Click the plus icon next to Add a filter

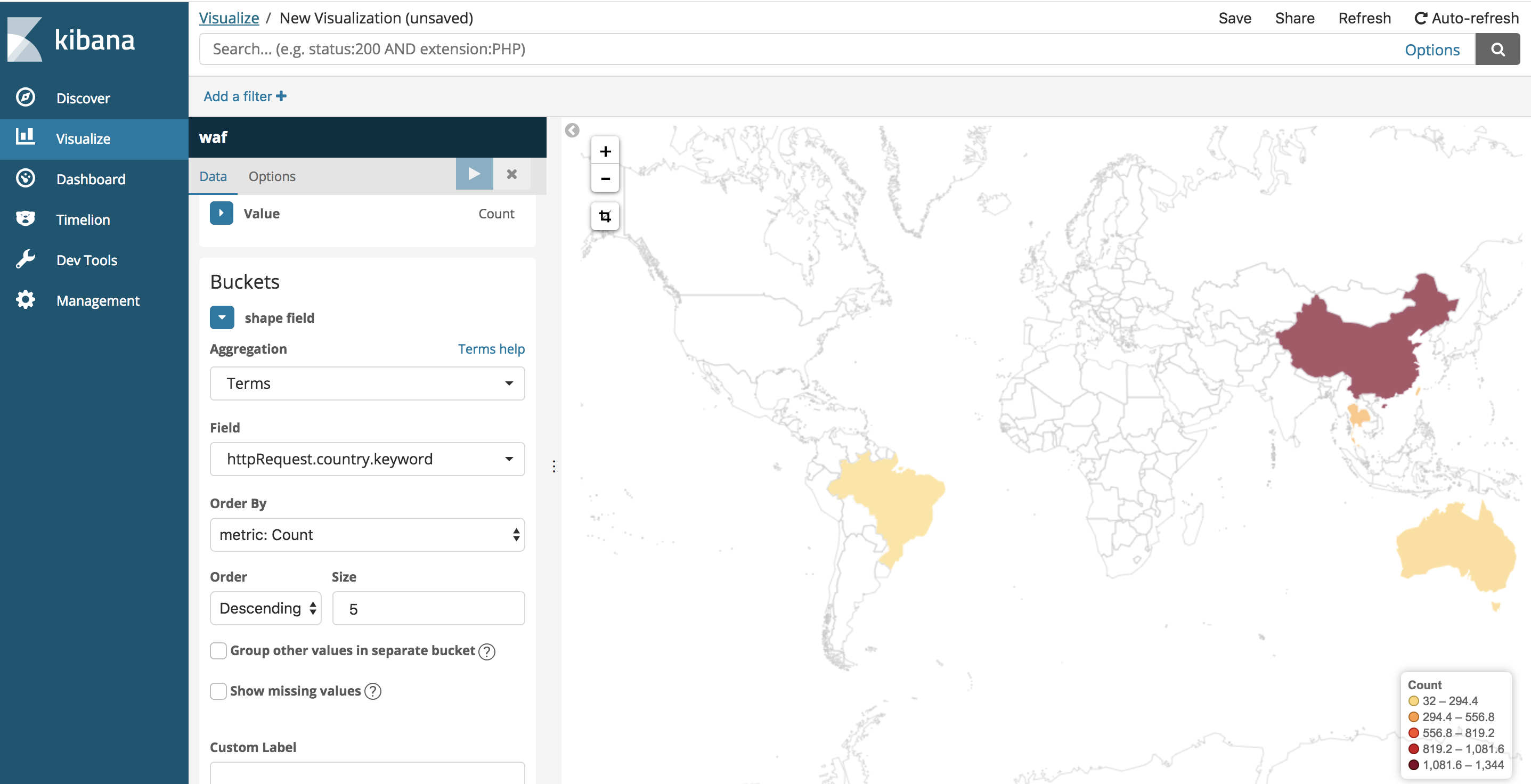(281, 96)
